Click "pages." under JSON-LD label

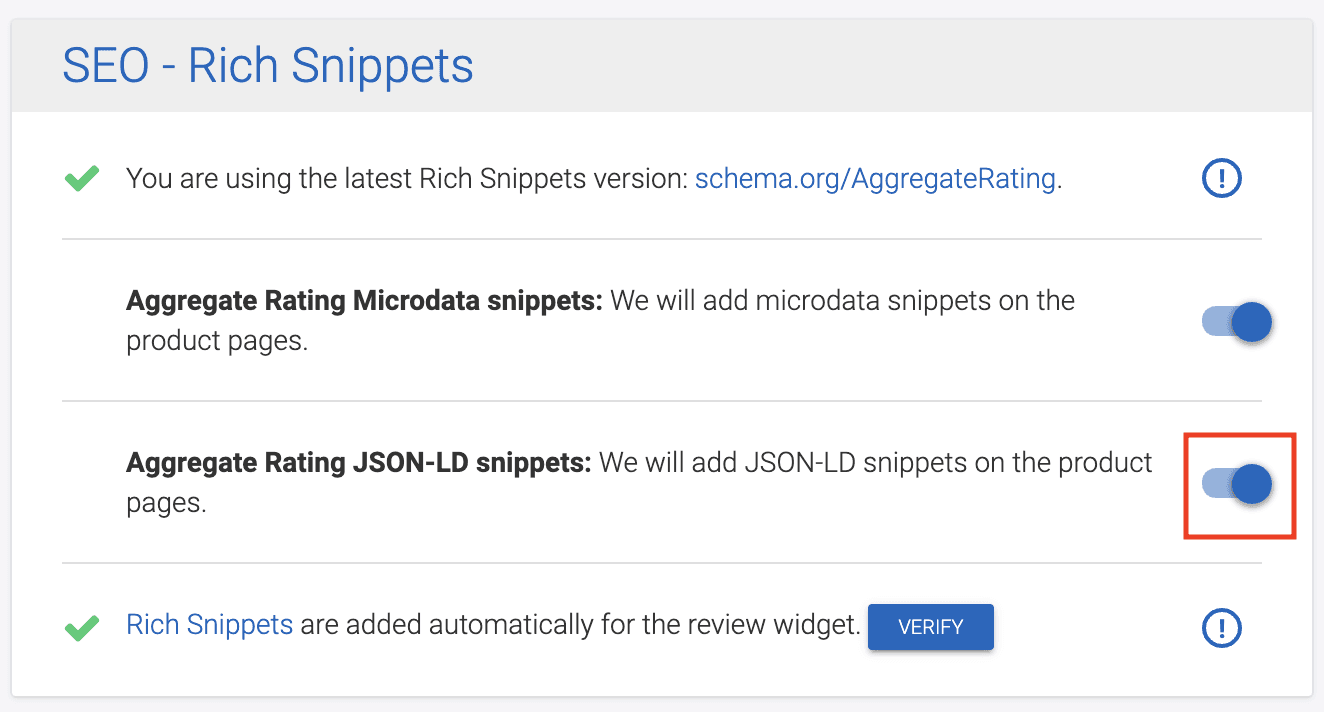166,503
